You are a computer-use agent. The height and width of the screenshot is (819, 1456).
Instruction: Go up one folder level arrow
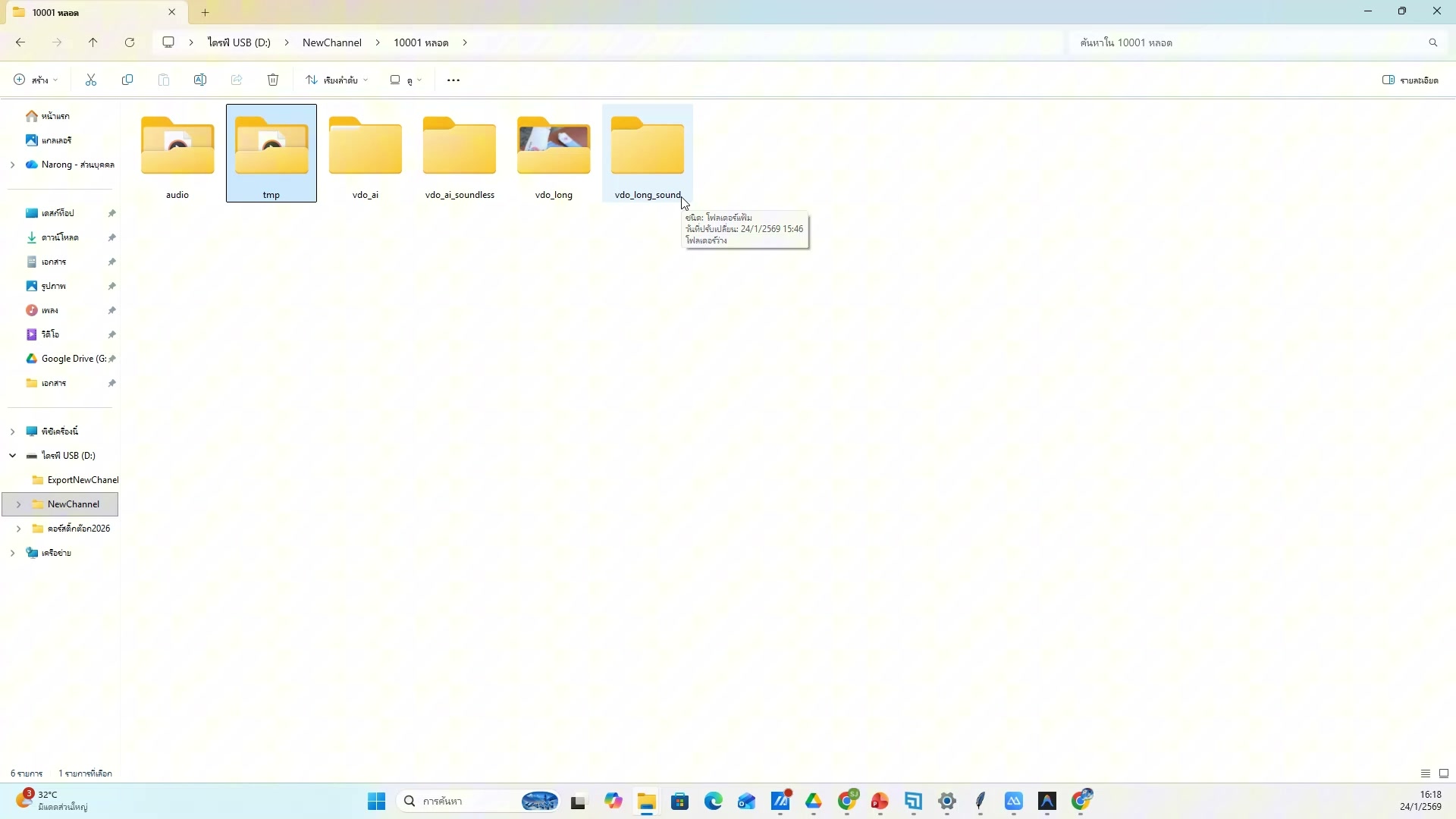coord(93,42)
